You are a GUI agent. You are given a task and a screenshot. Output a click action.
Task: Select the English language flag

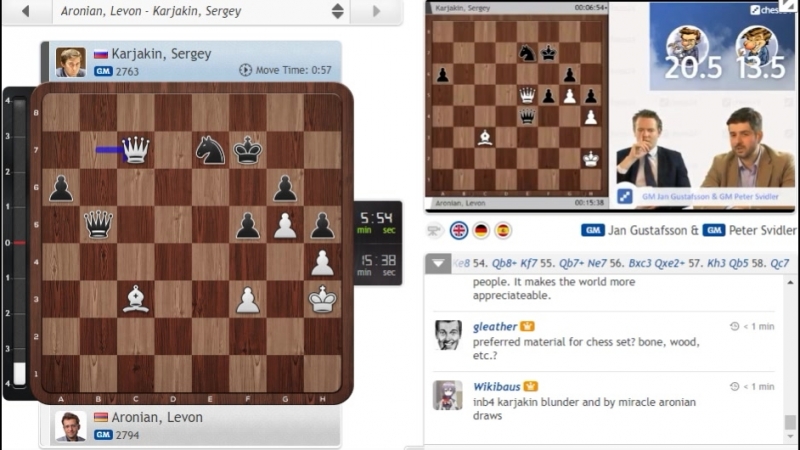click(x=459, y=231)
